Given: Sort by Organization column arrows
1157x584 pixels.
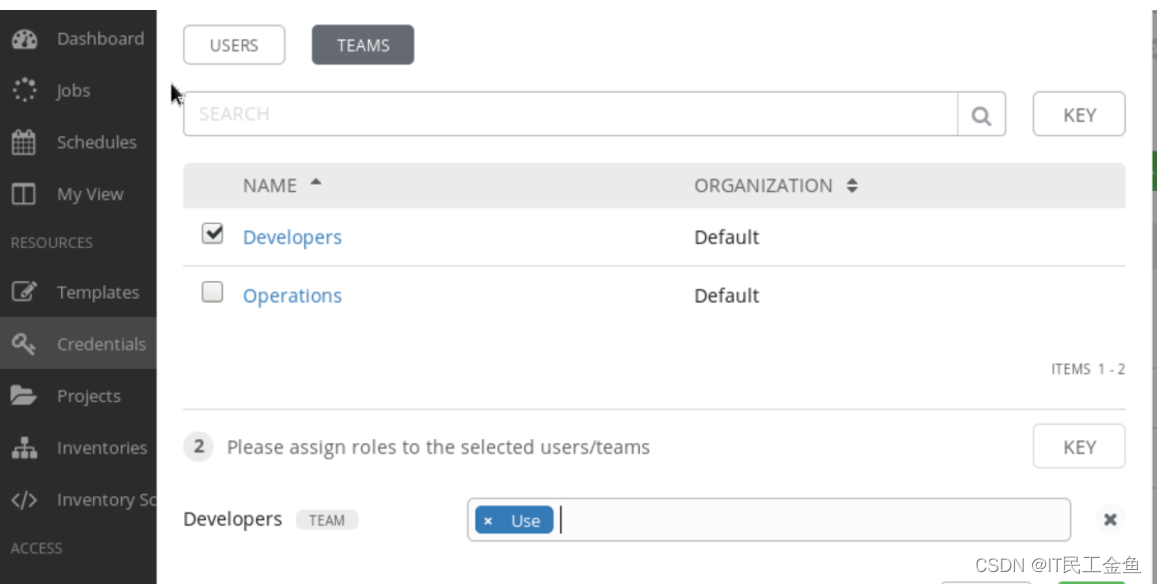Looking at the screenshot, I should (x=852, y=186).
